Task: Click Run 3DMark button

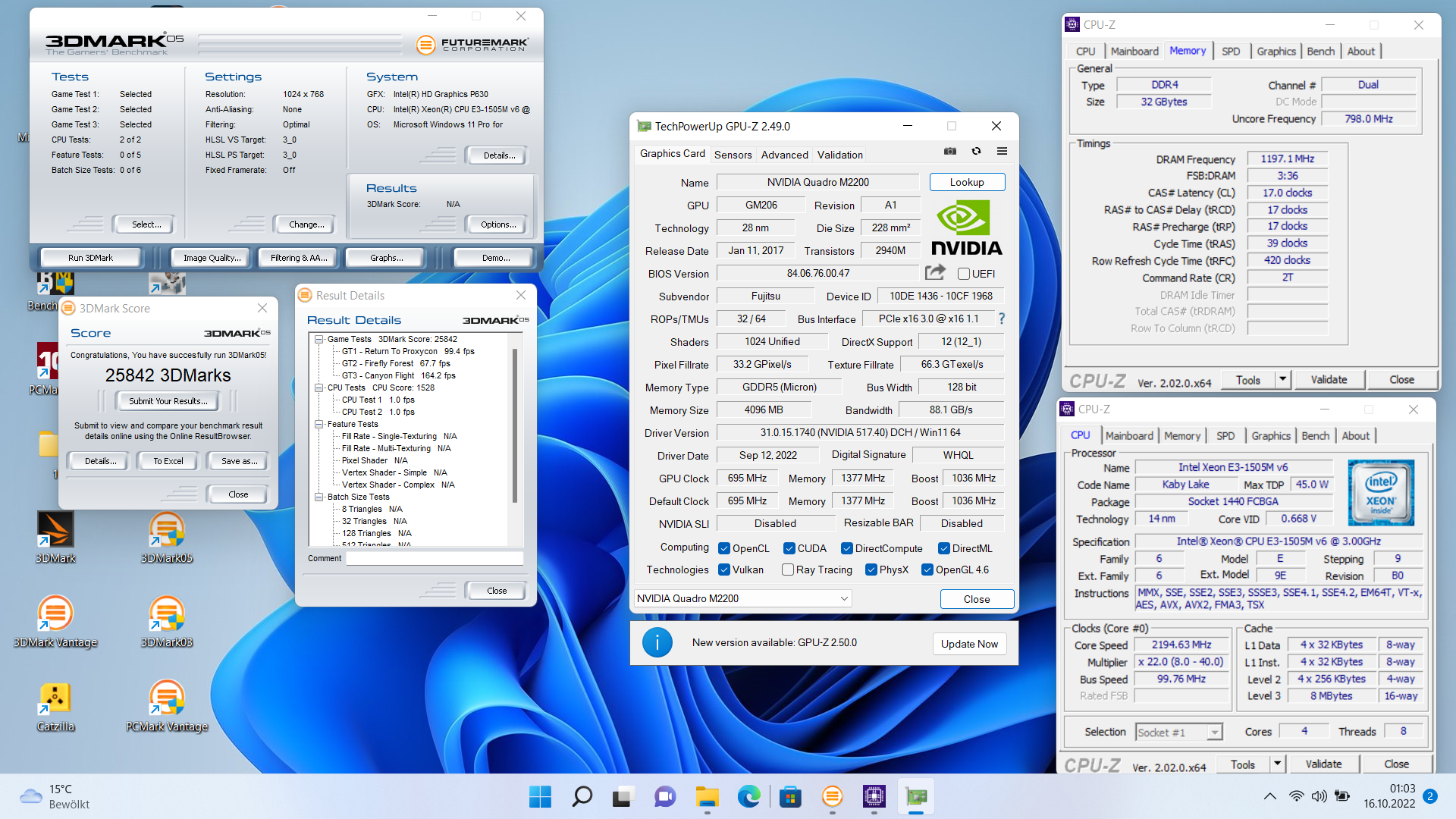Action: pos(90,258)
